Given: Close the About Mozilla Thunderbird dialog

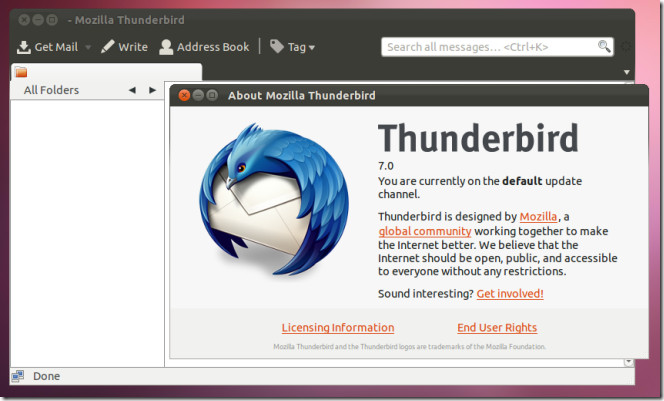Looking at the screenshot, I should point(184,95).
